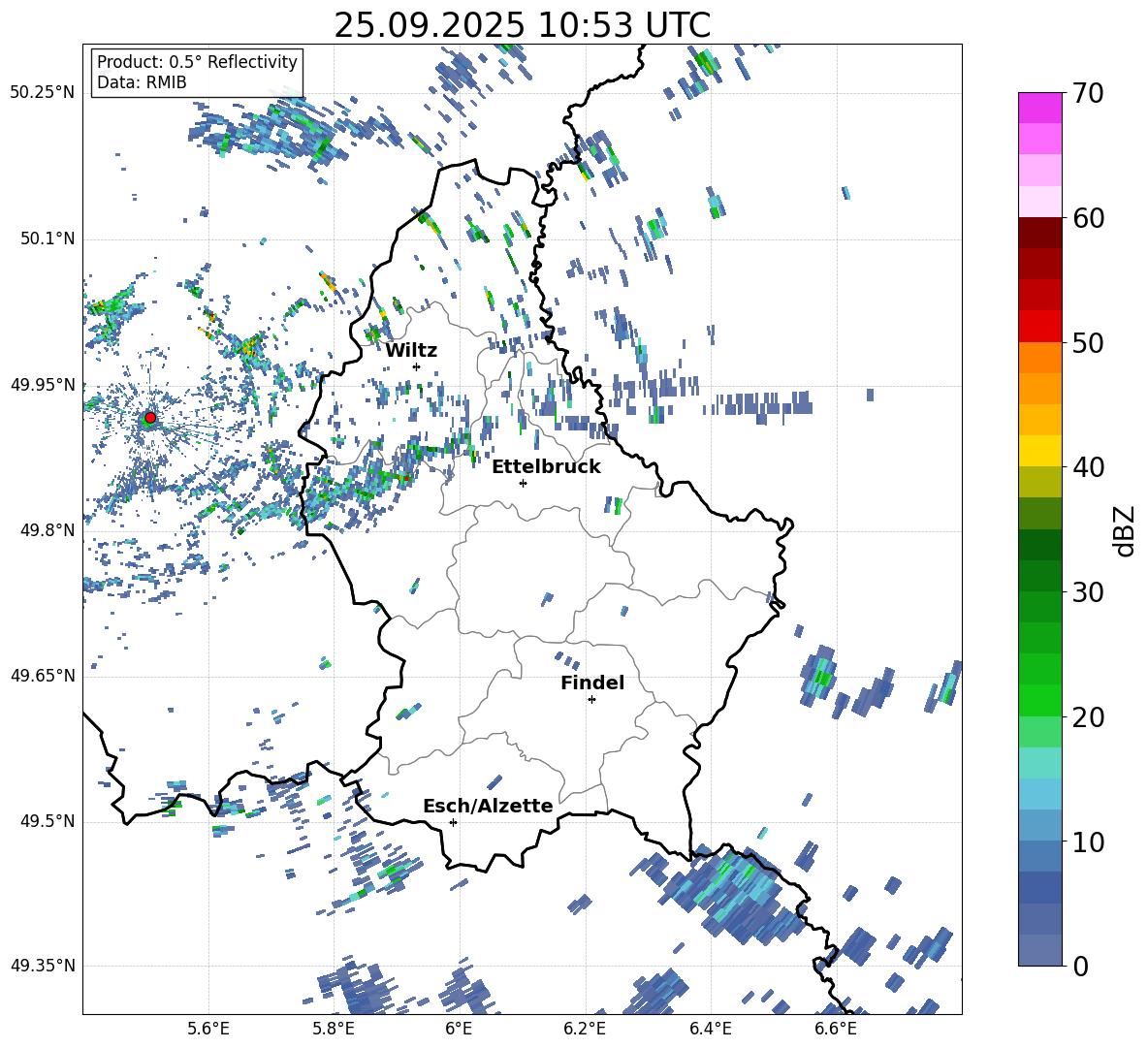Click the Esch/Alzette station cross marker

[x=453, y=822]
